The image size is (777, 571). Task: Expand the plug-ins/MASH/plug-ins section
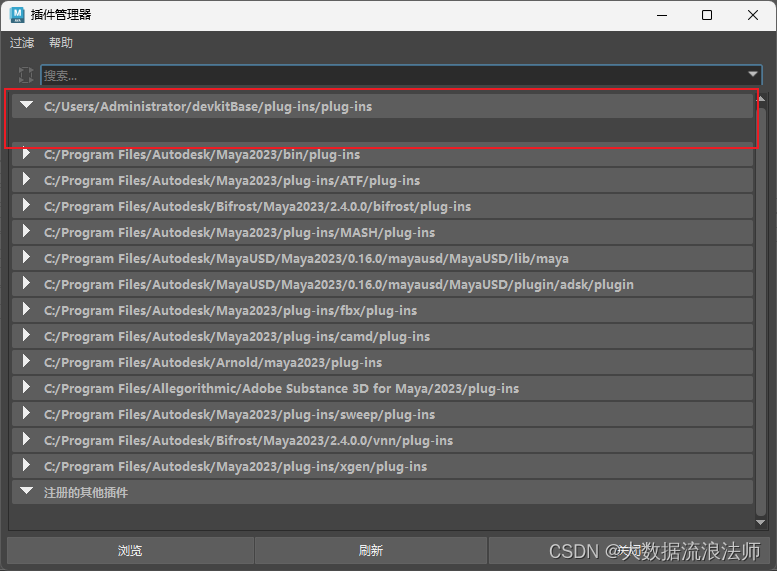[26, 231]
